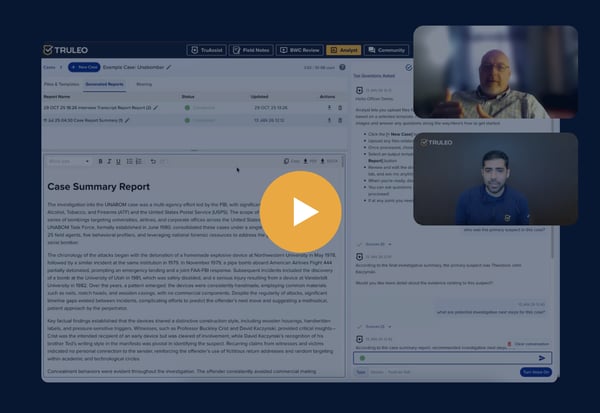Click the divider handle above the editor
The width and height of the screenshot is (600, 413).
click(194, 150)
